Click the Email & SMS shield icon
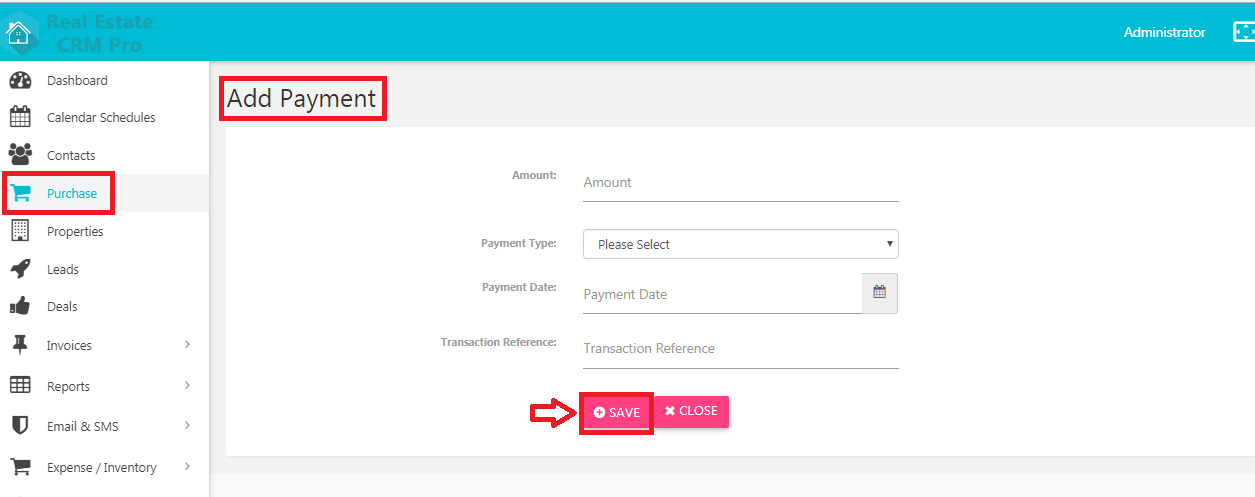1255x497 pixels. pyautogui.click(x=20, y=426)
